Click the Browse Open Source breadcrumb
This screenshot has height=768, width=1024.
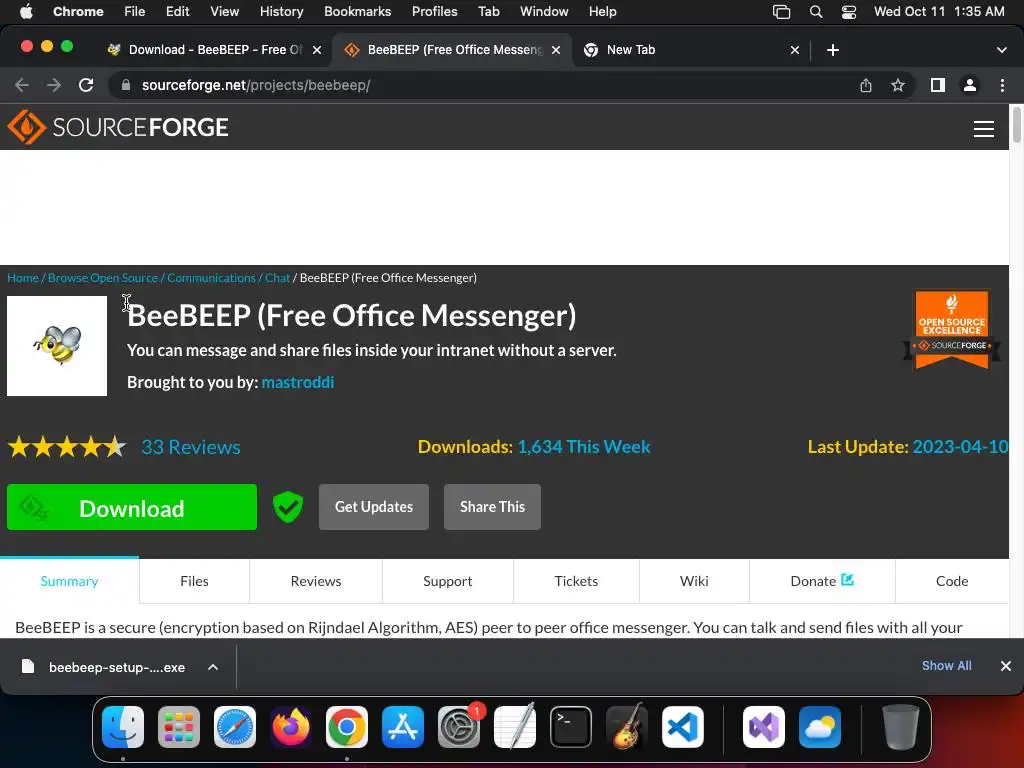[103, 278]
